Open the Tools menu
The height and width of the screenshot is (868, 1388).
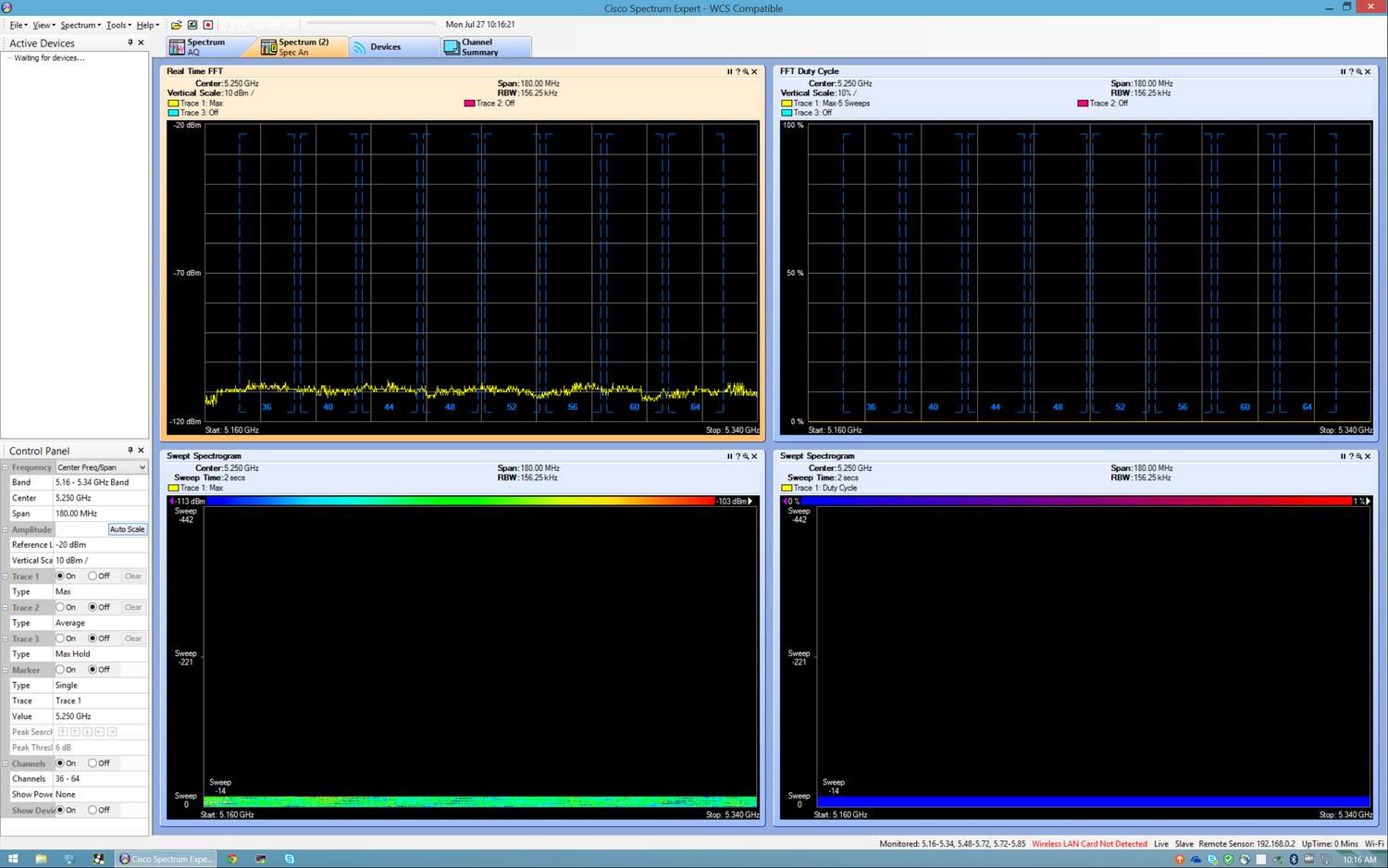point(118,25)
